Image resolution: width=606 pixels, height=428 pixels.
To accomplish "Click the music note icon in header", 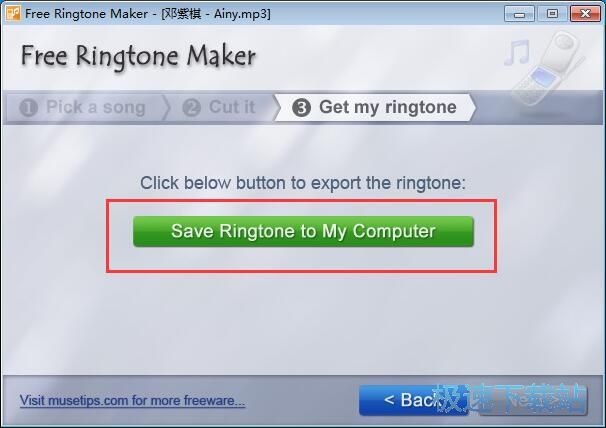I will click(517, 53).
